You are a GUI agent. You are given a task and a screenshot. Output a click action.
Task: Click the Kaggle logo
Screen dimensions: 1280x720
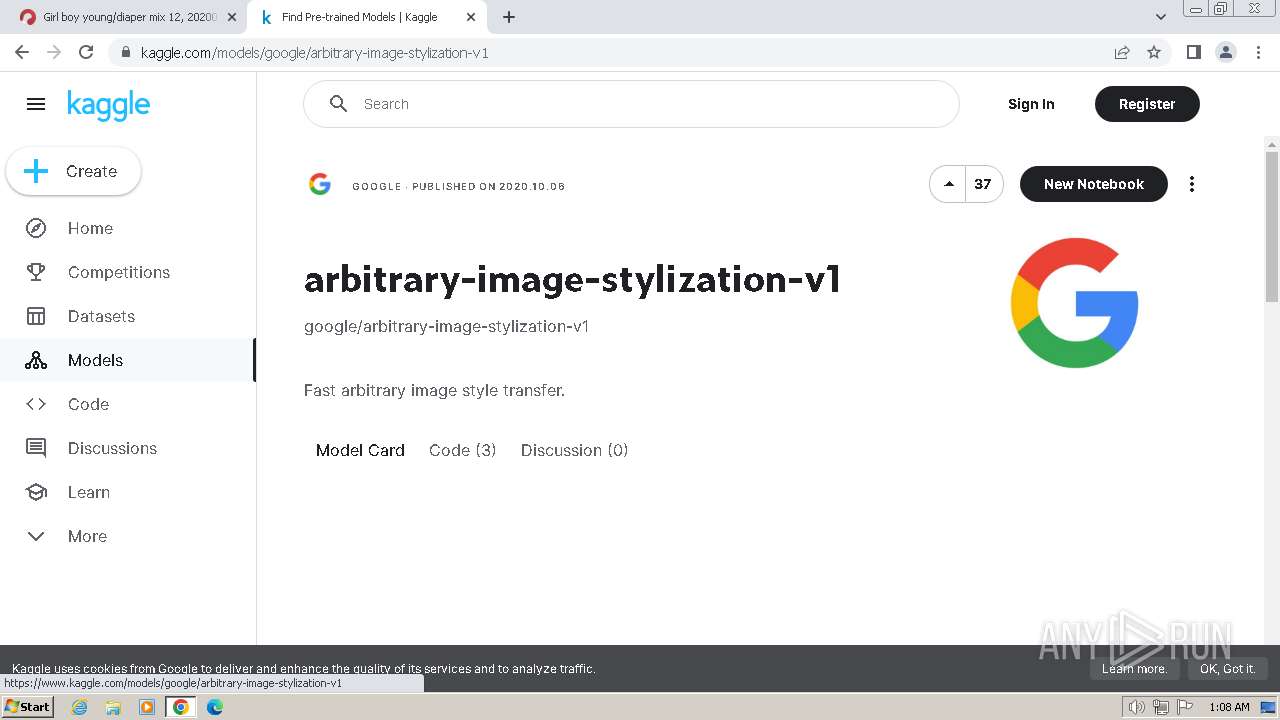[x=108, y=105]
